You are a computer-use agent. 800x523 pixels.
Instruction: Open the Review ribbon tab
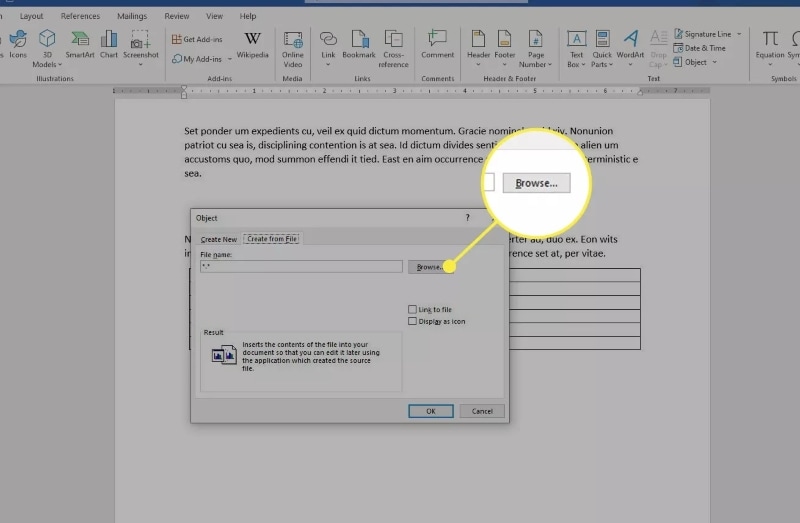[x=177, y=16]
